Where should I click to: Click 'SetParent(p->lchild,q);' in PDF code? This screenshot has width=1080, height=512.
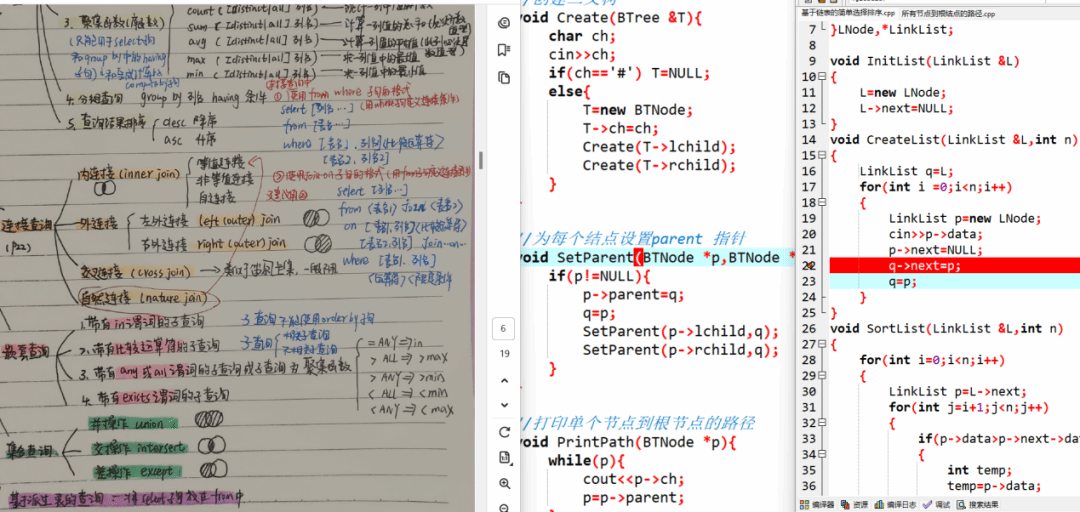tap(681, 331)
